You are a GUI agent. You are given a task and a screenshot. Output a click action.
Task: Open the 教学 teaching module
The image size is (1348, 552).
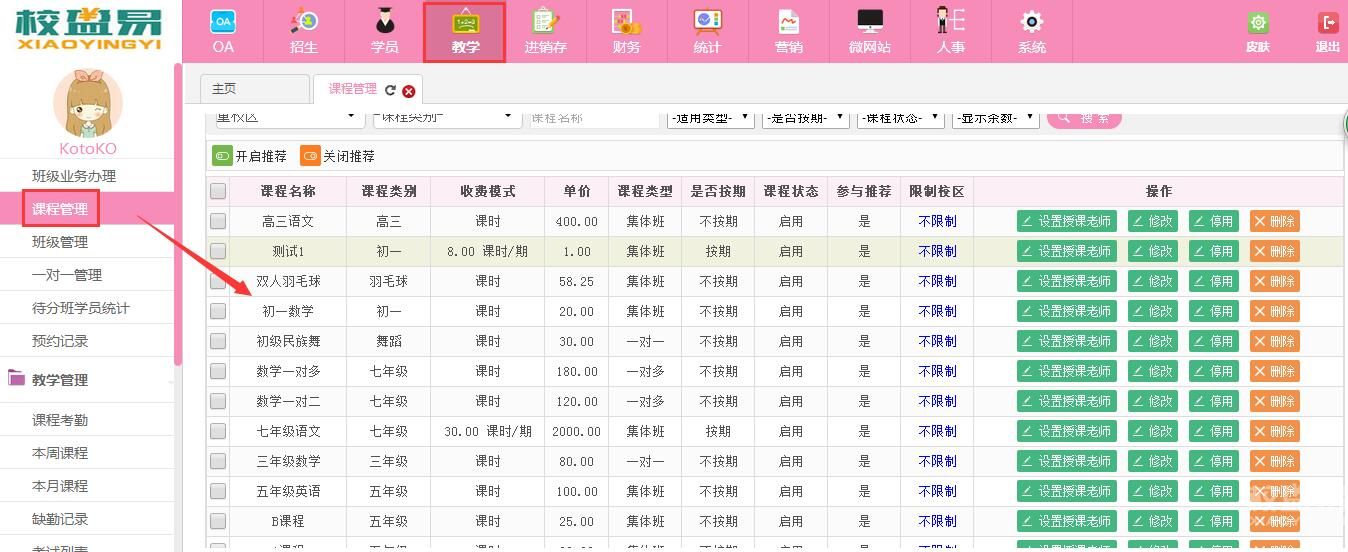coord(465,31)
